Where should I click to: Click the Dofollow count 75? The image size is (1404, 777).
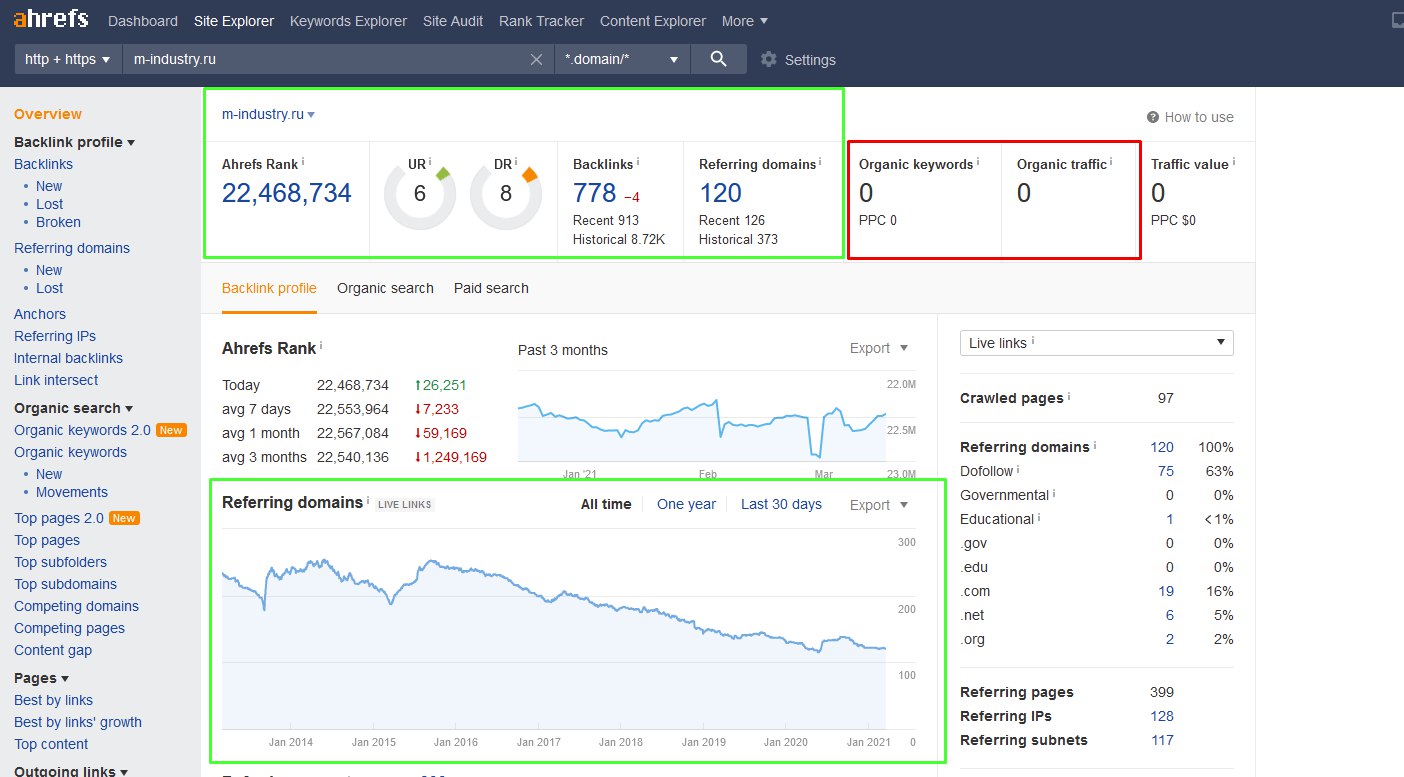tap(1166, 471)
